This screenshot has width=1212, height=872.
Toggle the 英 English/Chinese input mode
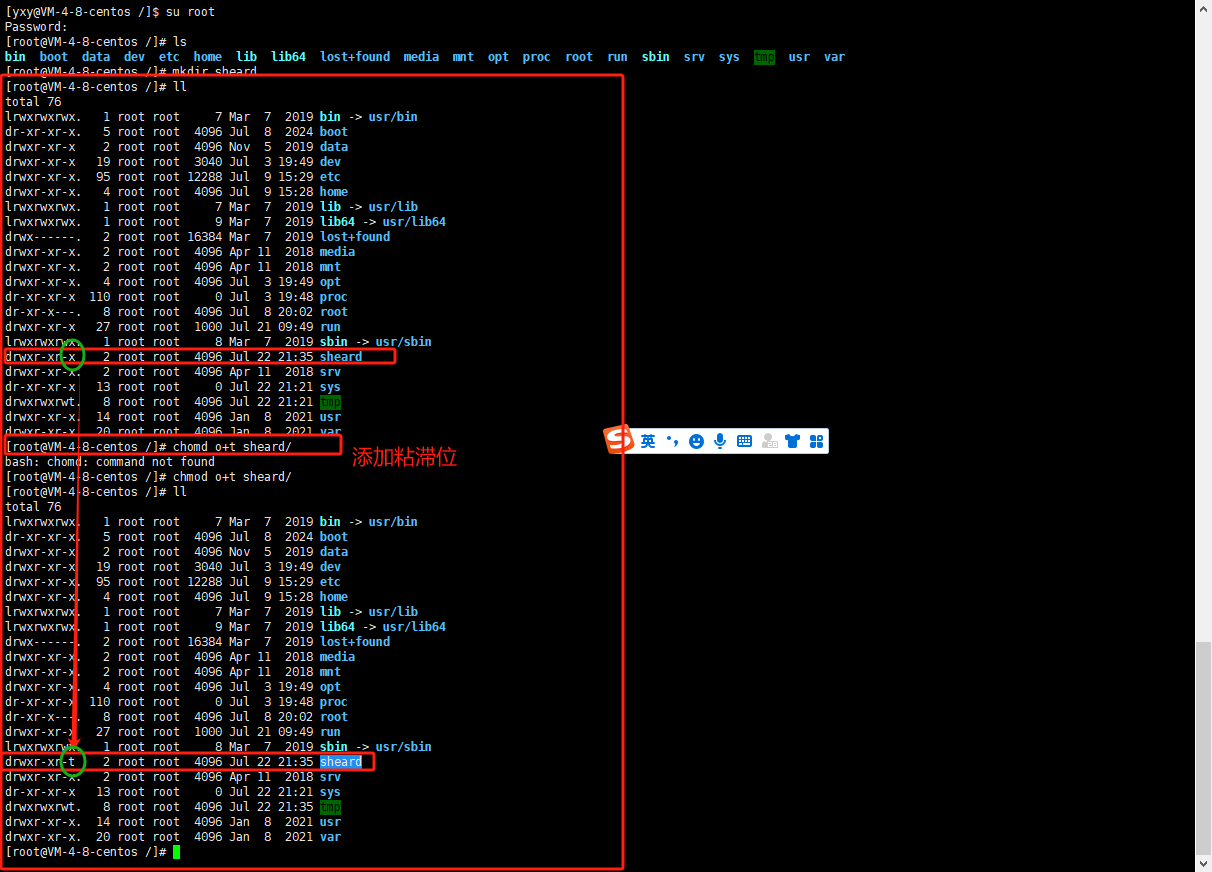pyautogui.click(x=648, y=441)
